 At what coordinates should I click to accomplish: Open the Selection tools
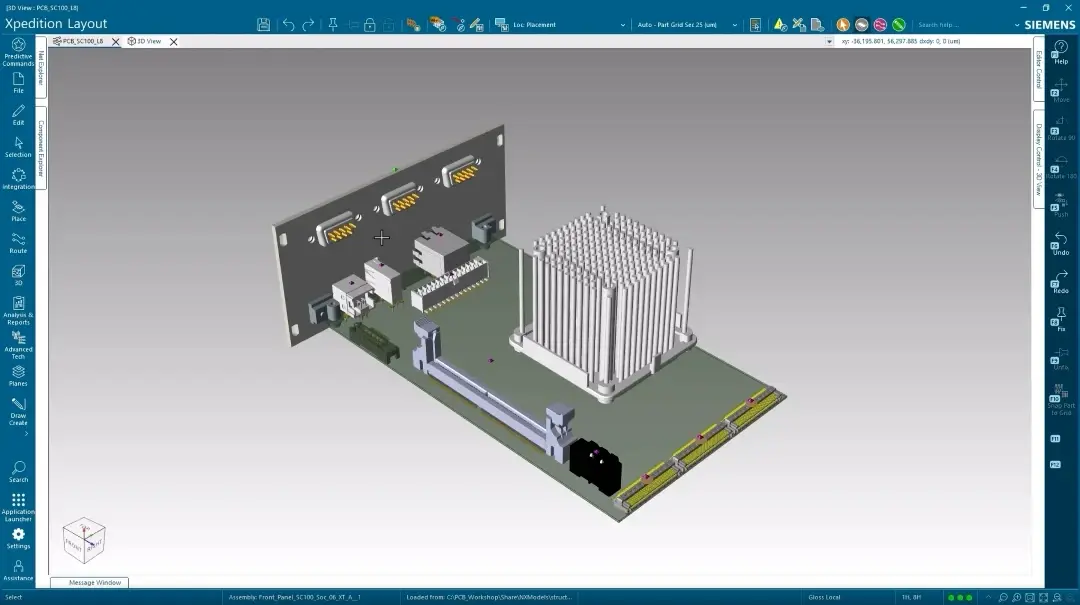coord(18,147)
